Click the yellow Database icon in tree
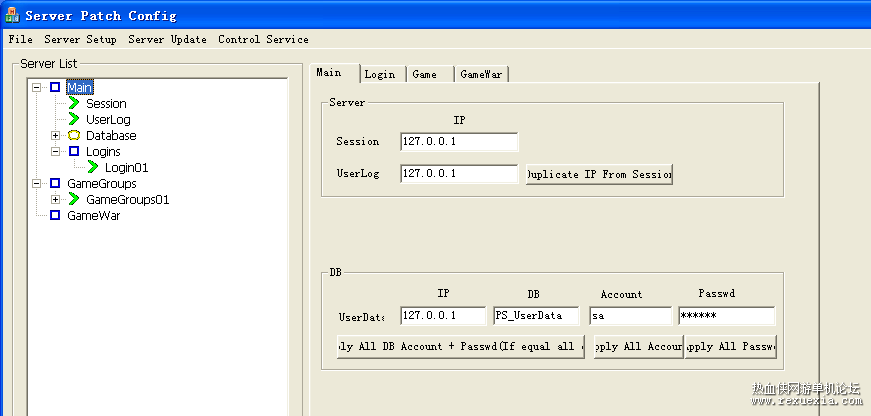This screenshot has height=416, width=871. pyautogui.click(x=74, y=136)
